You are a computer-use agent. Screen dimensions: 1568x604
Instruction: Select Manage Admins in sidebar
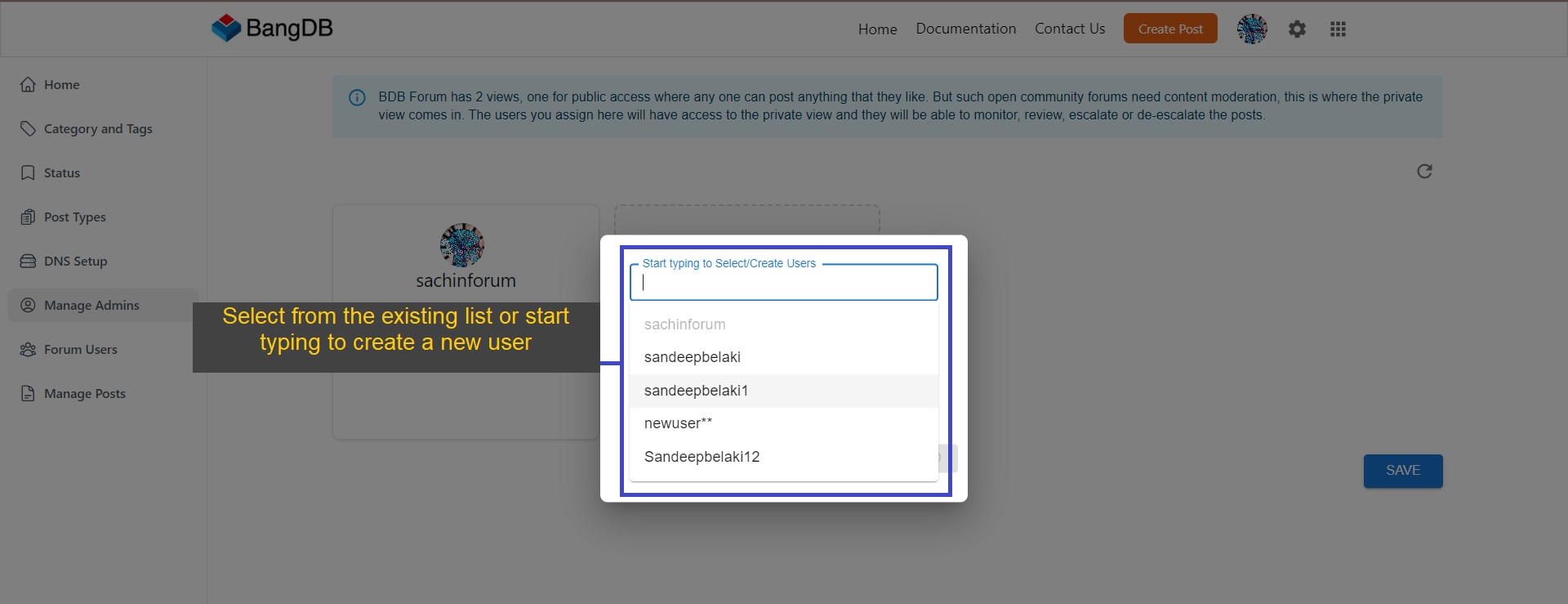(x=103, y=305)
